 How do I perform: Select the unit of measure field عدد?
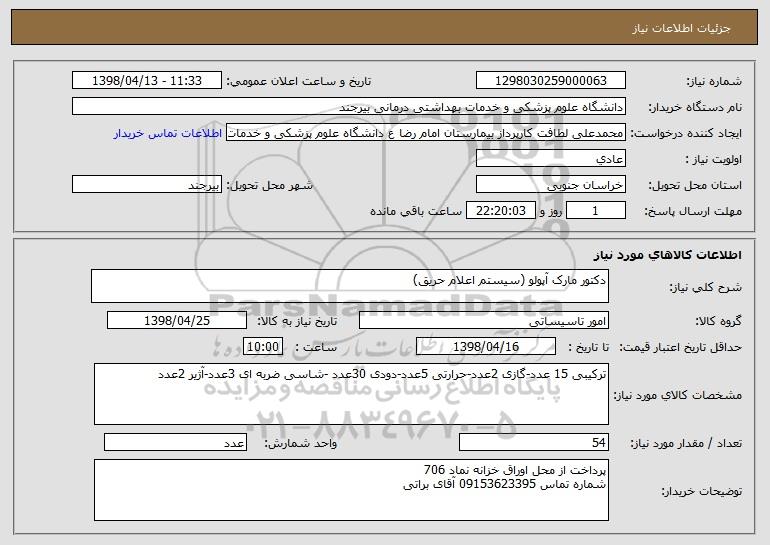pos(175,442)
